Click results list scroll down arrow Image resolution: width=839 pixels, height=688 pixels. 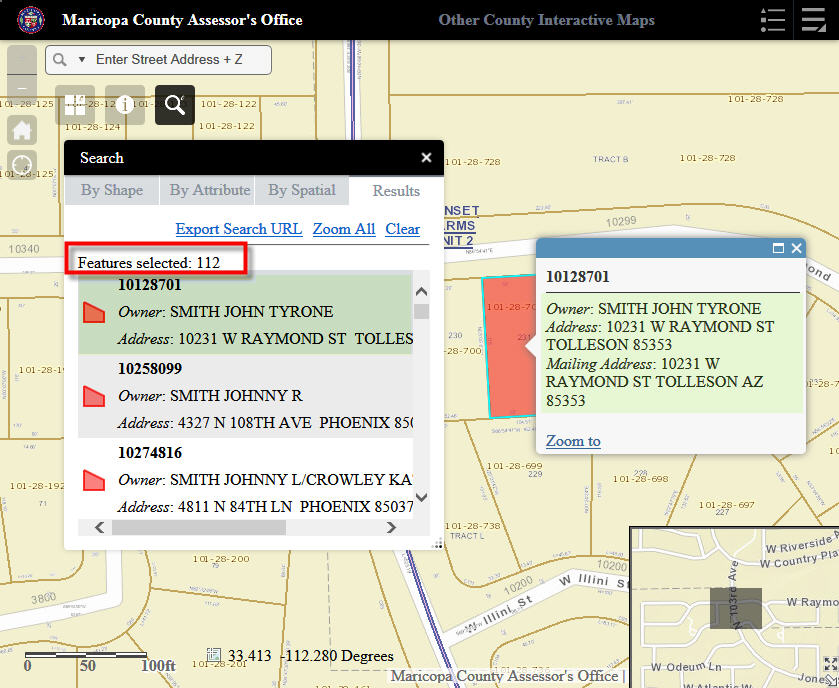click(x=422, y=497)
